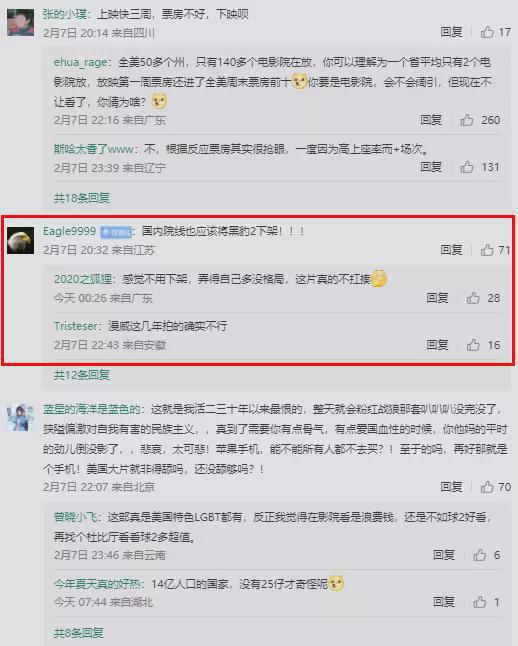This screenshot has width=518, height=646.
Task: Like 曾晓小飞's reply with 6 likes
Action: point(479,555)
